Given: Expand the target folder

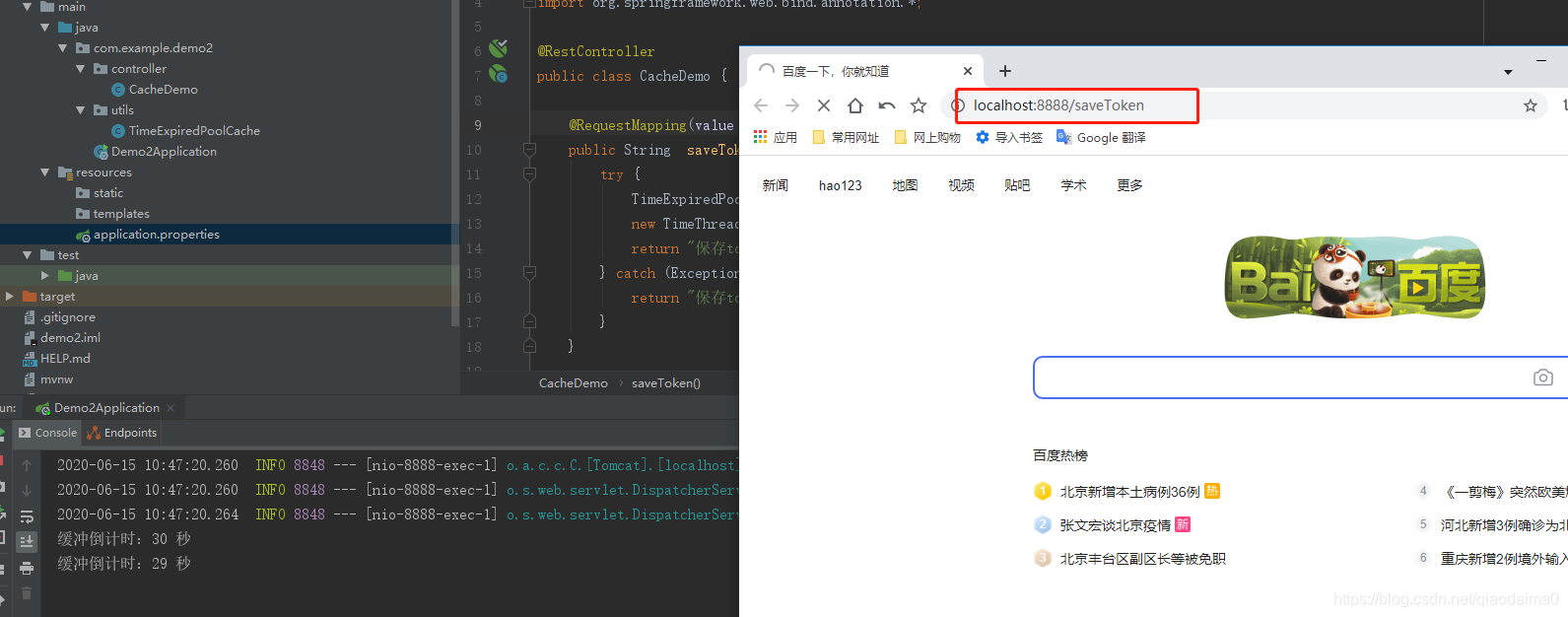Looking at the screenshot, I should click(10, 297).
